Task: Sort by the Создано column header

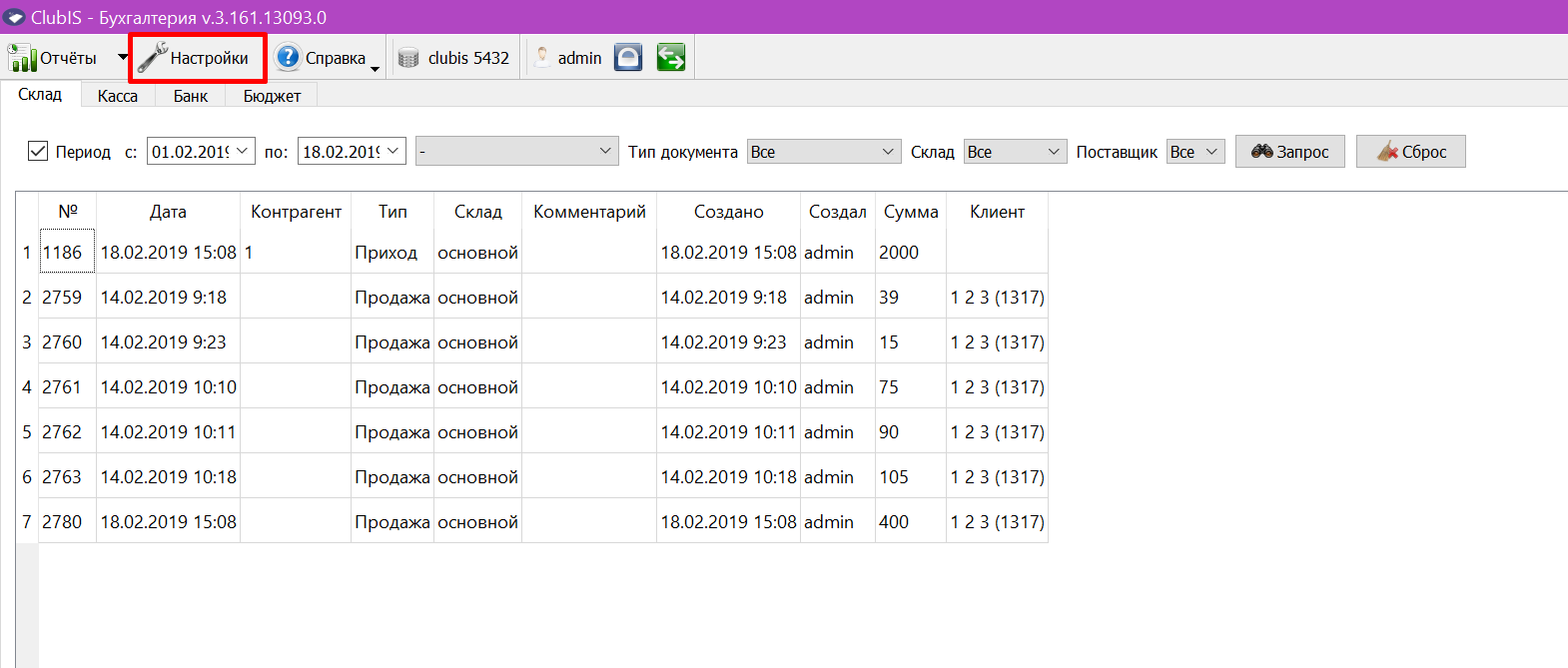Action: coord(728,212)
